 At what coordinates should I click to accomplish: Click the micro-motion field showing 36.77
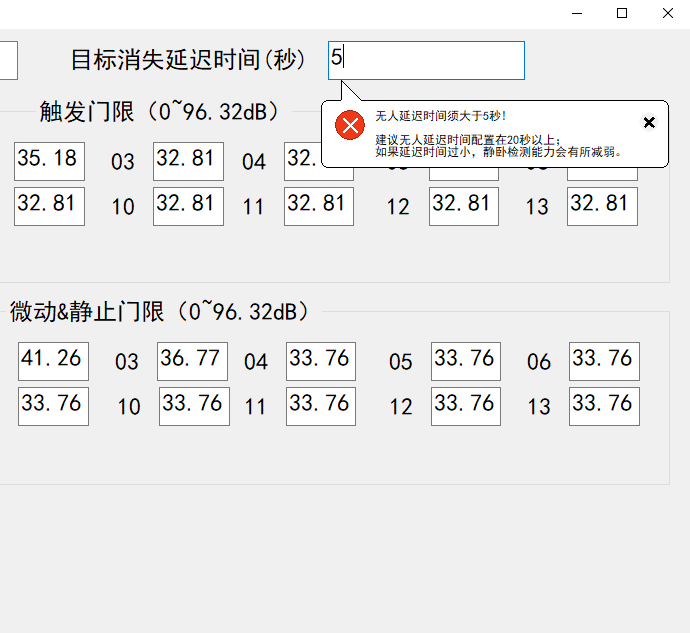pyautogui.click(x=192, y=361)
